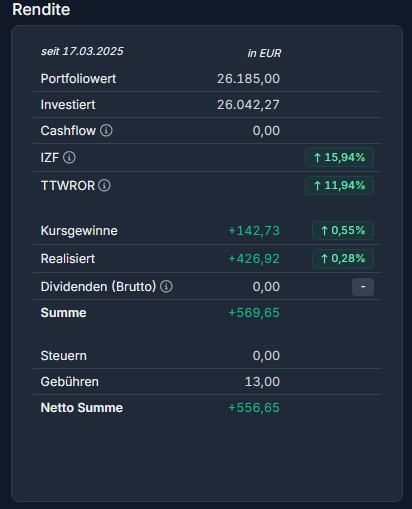The width and height of the screenshot is (412, 509).
Task: Select the Portfoliowert value 26.185,00
Action: [x=248, y=79]
